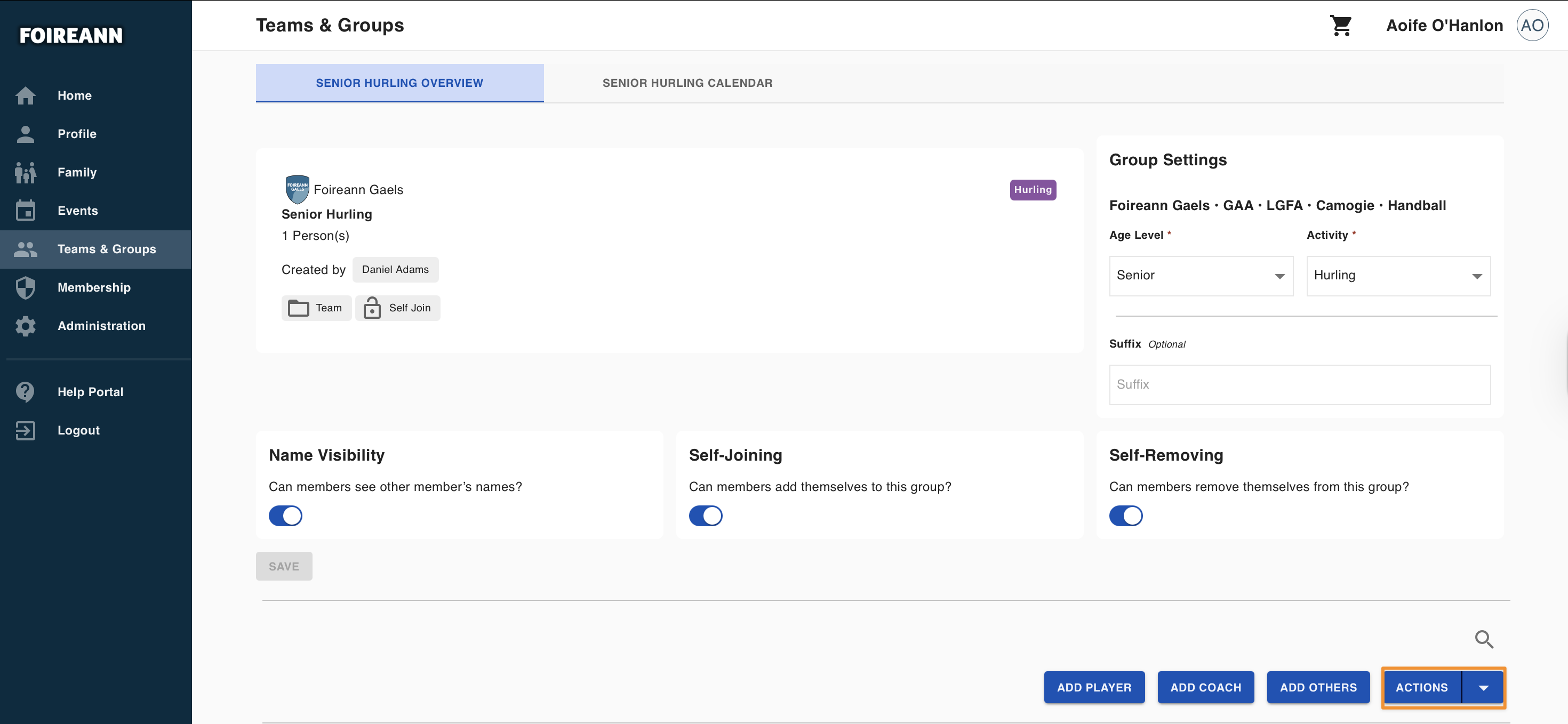
Task: Open Help Portal in sidebar
Action: point(95,392)
